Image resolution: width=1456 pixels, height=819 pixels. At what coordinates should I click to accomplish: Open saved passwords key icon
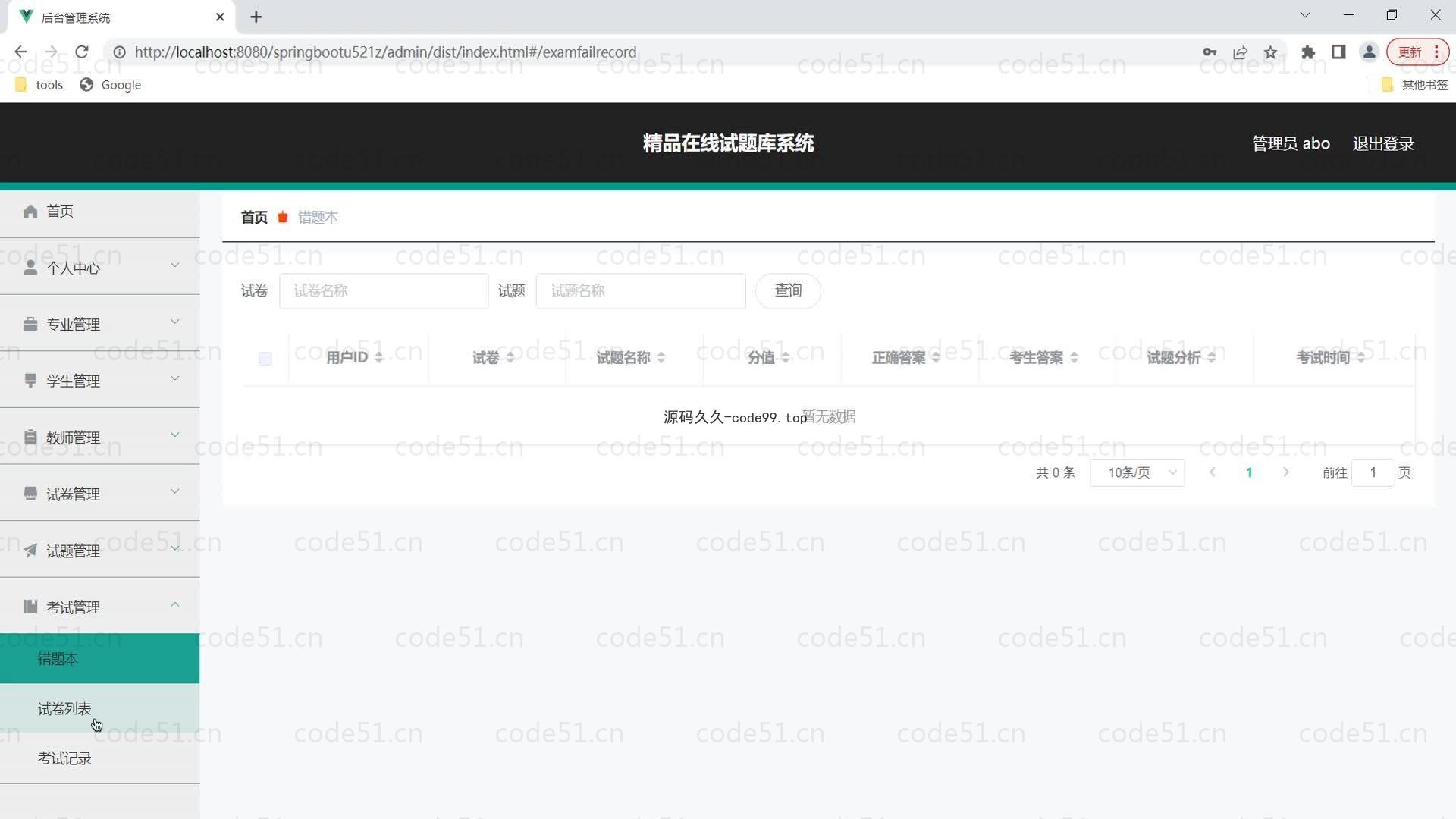click(x=1210, y=52)
